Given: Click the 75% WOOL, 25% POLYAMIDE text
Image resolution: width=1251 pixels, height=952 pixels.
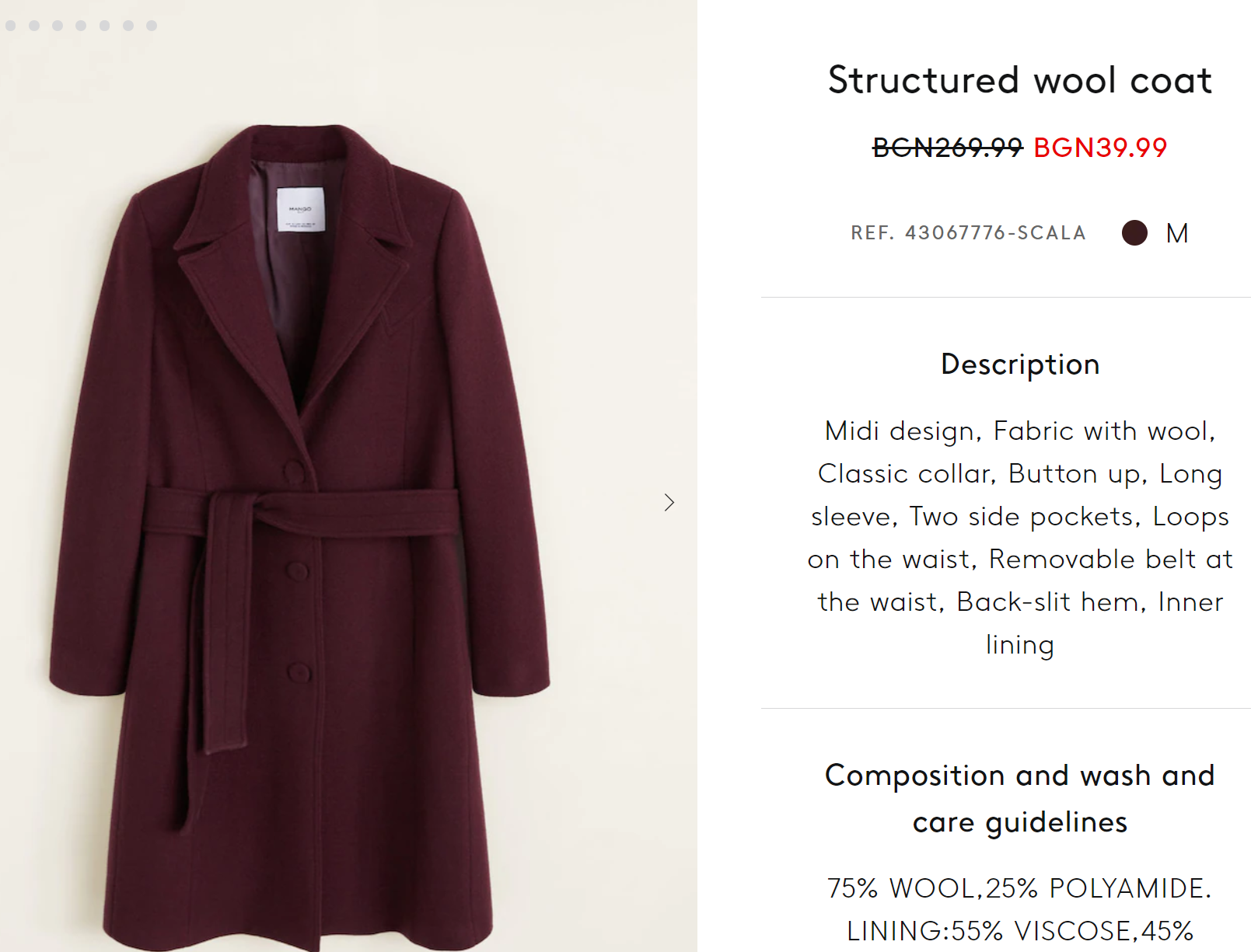Looking at the screenshot, I should point(1019,887).
